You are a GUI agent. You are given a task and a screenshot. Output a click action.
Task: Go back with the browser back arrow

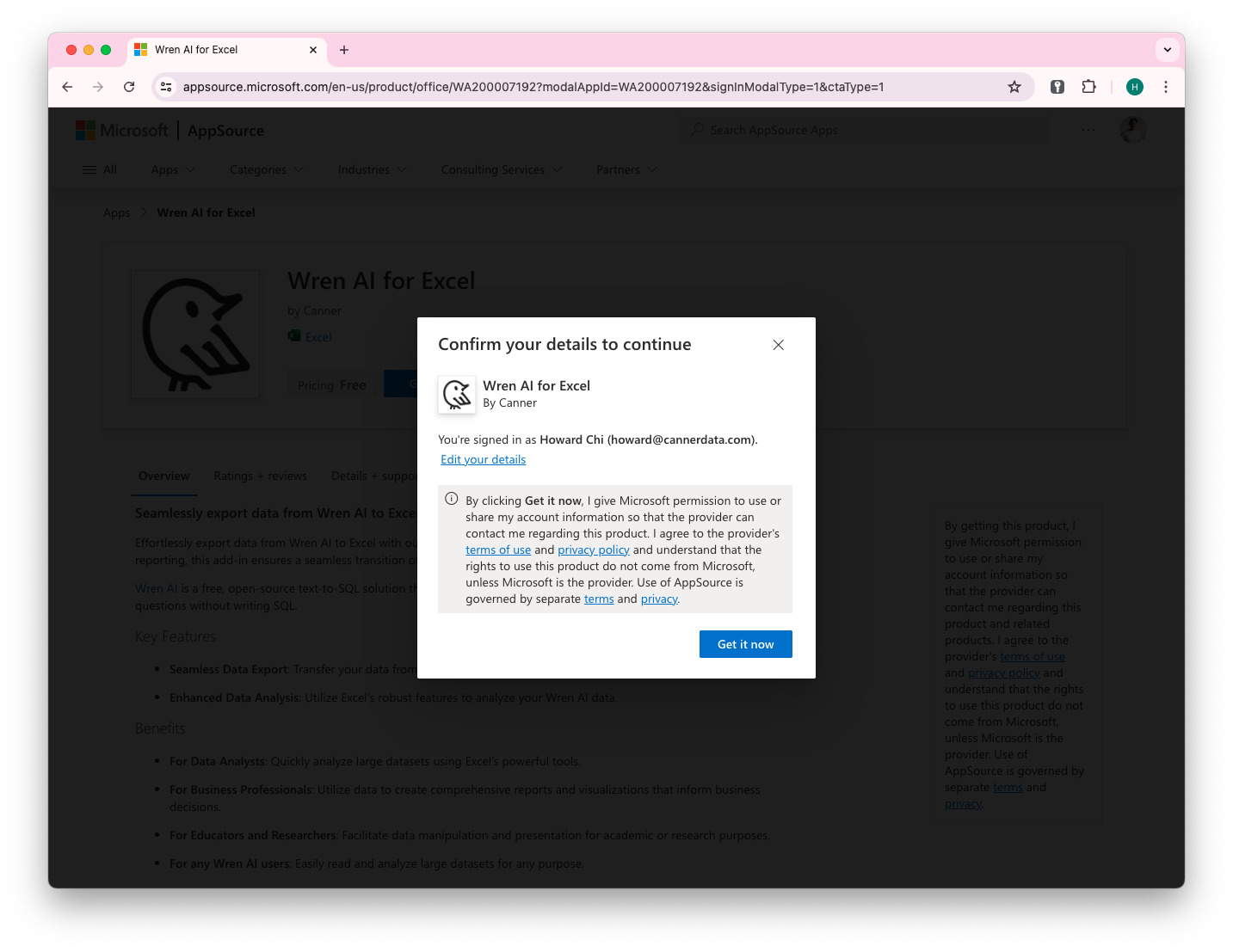tap(67, 87)
